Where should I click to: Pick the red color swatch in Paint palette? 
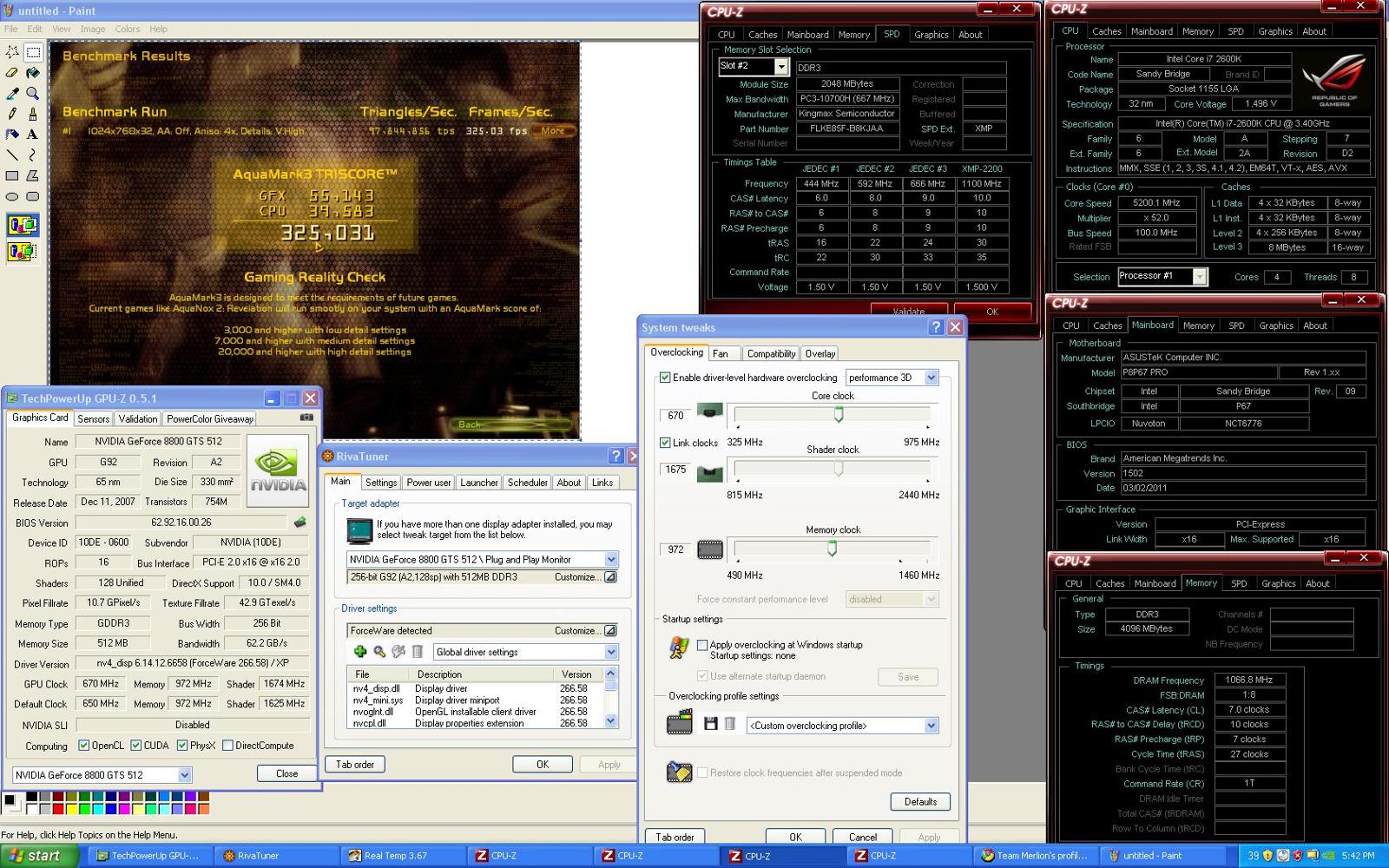pyautogui.click(x=59, y=809)
